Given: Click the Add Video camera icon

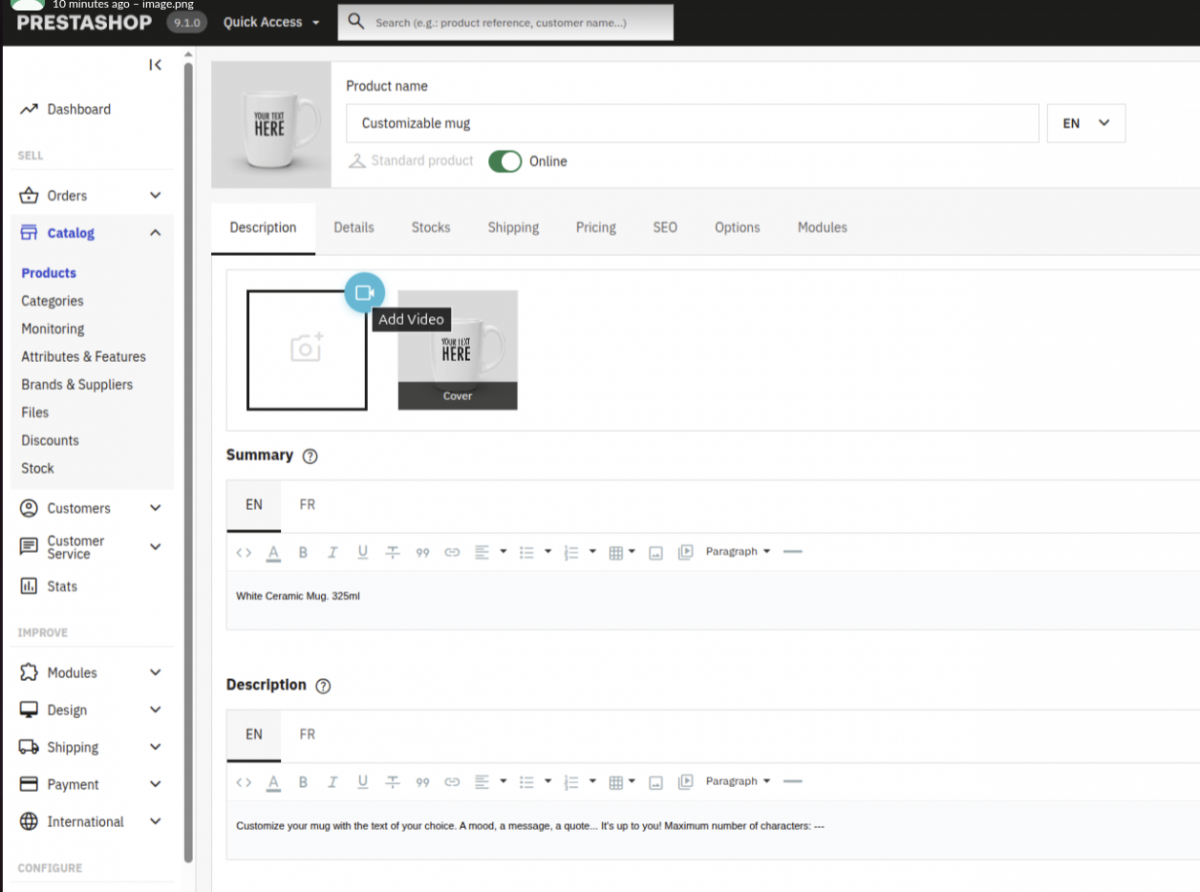Looking at the screenshot, I should pyautogui.click(x=365, y=293).
